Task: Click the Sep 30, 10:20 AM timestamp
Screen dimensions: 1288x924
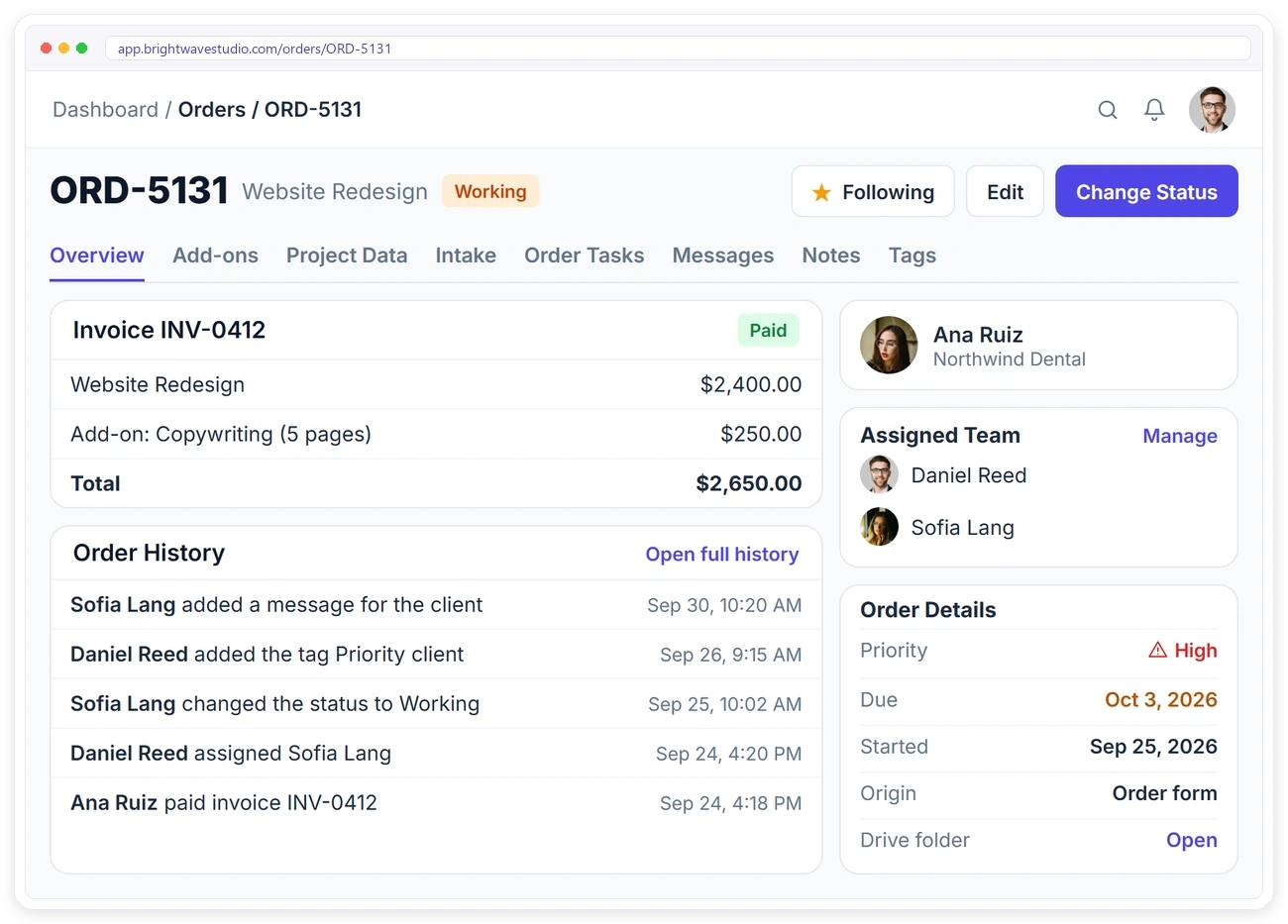Action: tap(724, 605)
